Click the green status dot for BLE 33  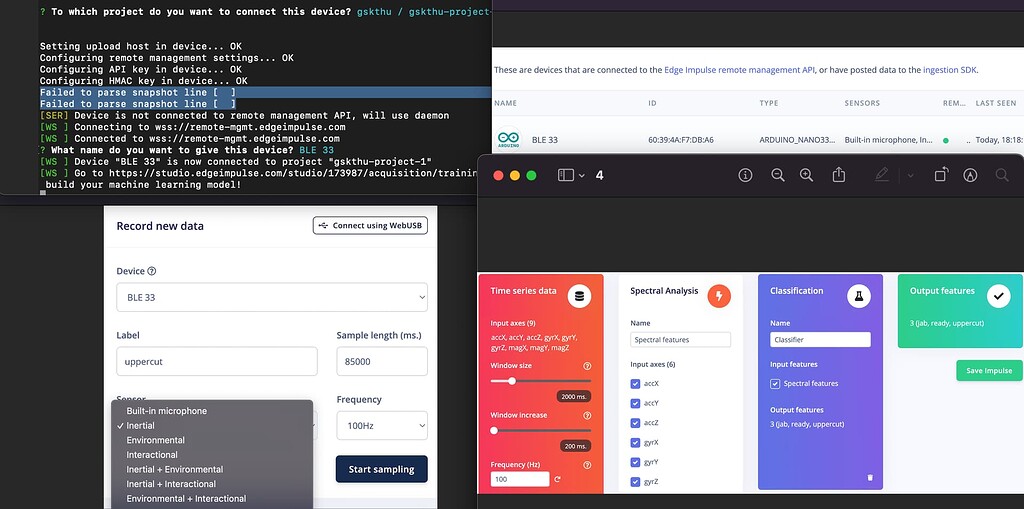pyautogui.click(x=946, y=140)
